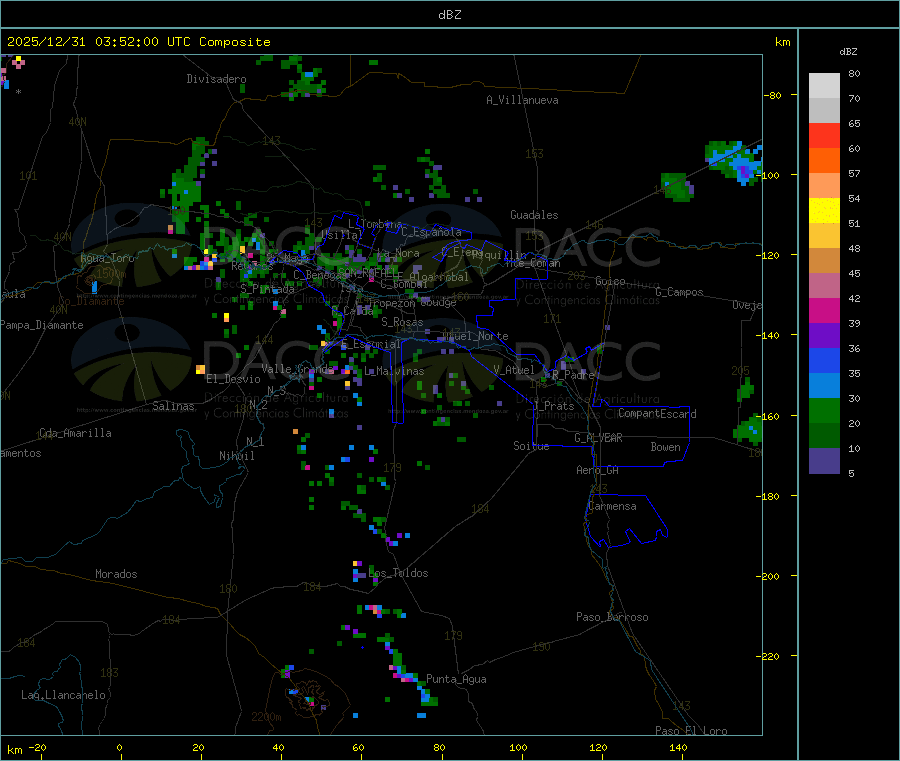
Task: Click the legend value 80
Action: click(854, 73)
